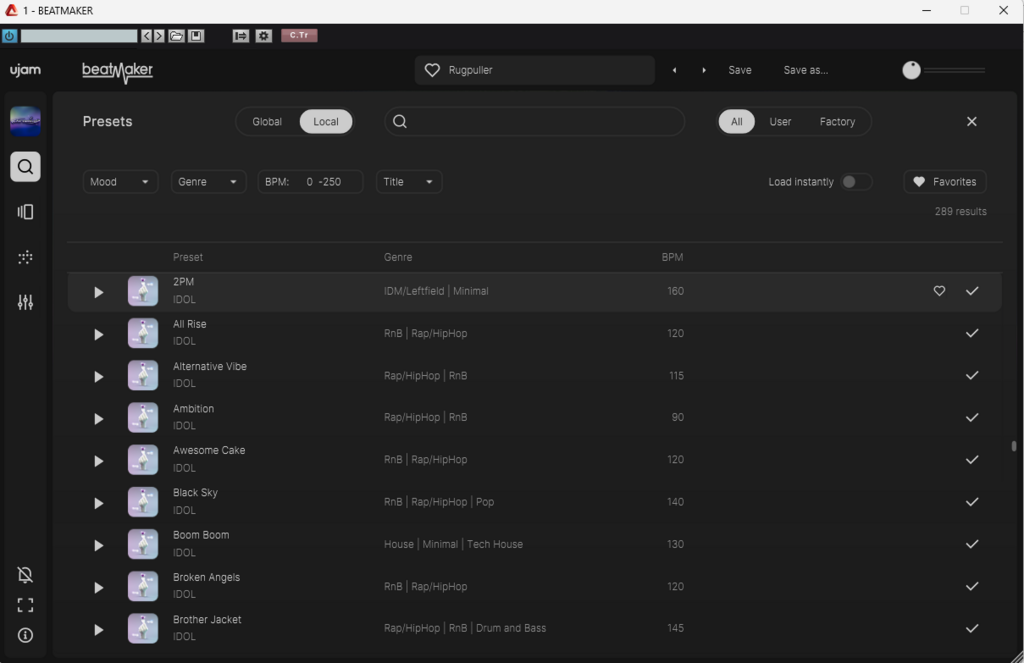This screenshot has width=1024, height=663.
Task: Open the pads view icon in the sidebar
Action: [x=25, y=212]
